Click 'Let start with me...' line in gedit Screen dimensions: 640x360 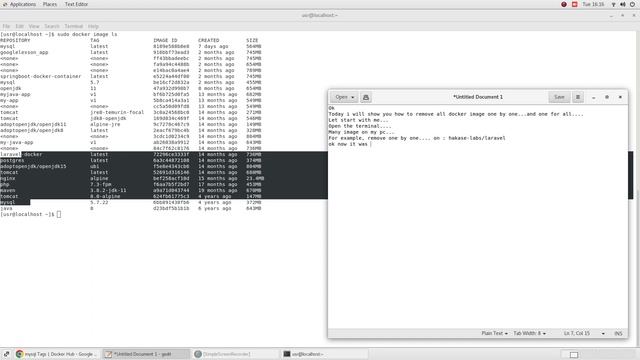(x=359, y=120)
